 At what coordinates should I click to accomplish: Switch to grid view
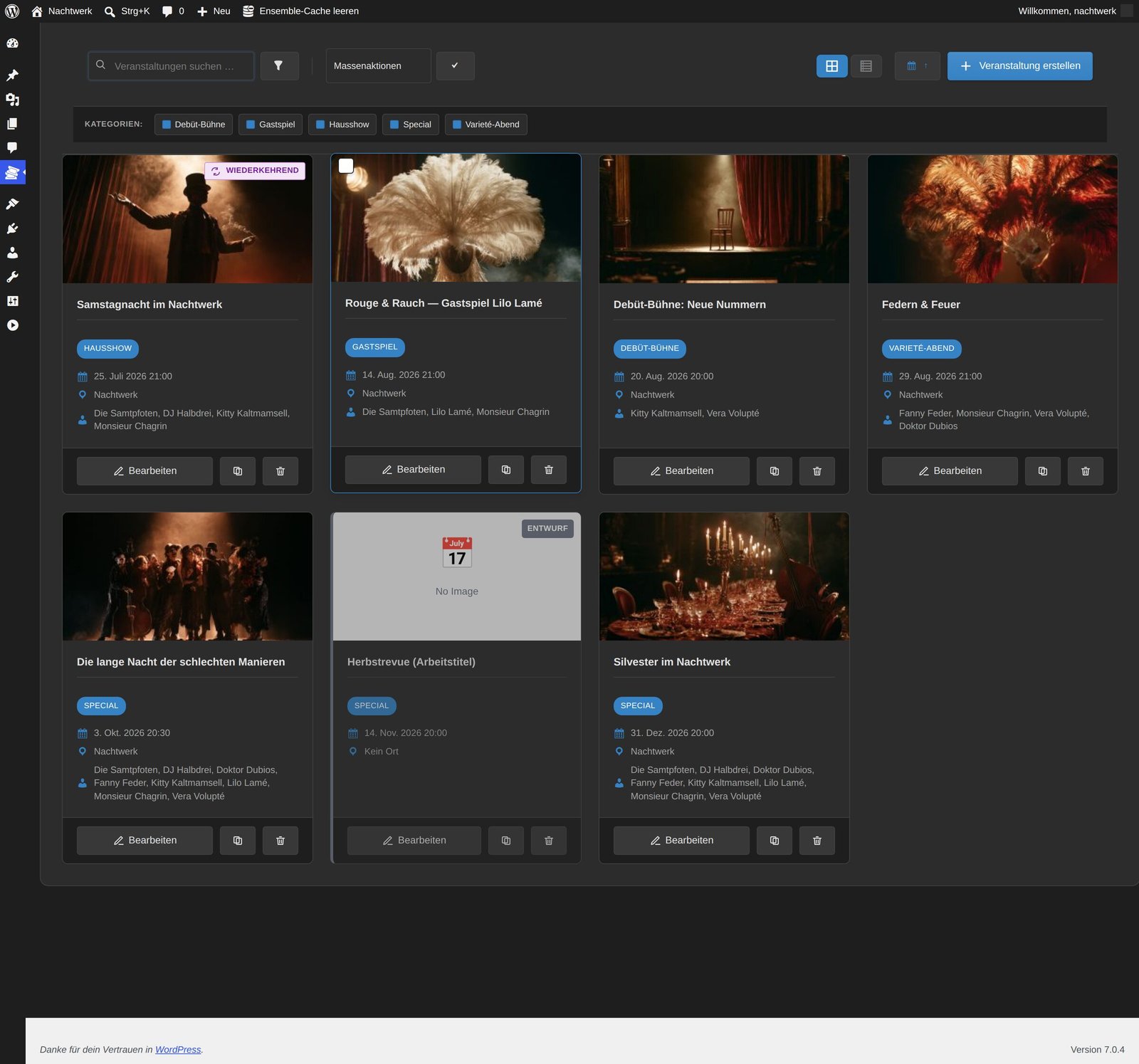[831, 66]
